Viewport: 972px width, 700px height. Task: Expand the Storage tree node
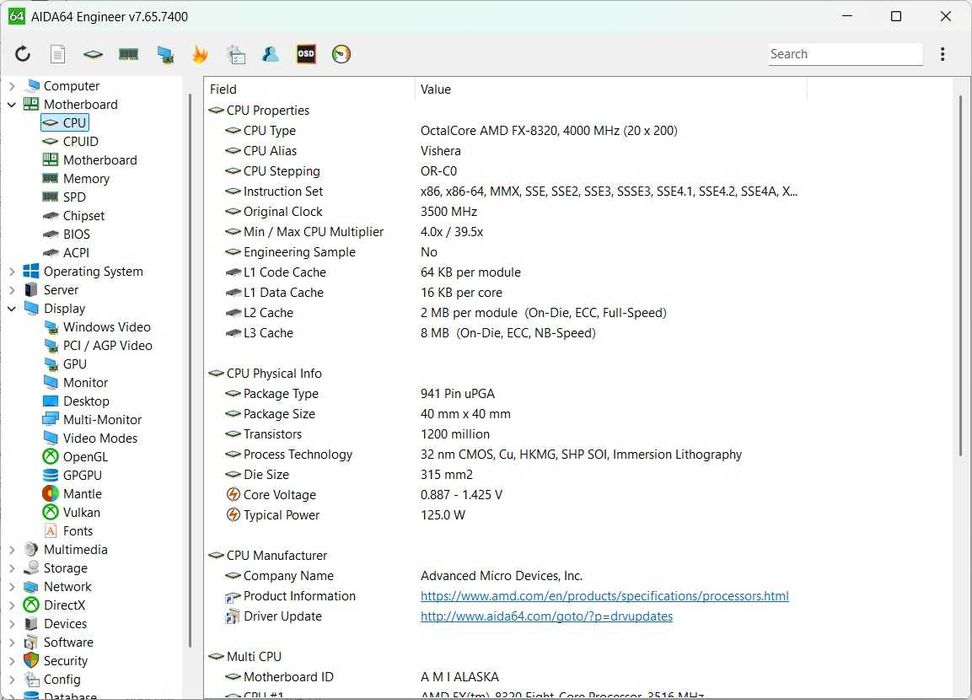12,568
